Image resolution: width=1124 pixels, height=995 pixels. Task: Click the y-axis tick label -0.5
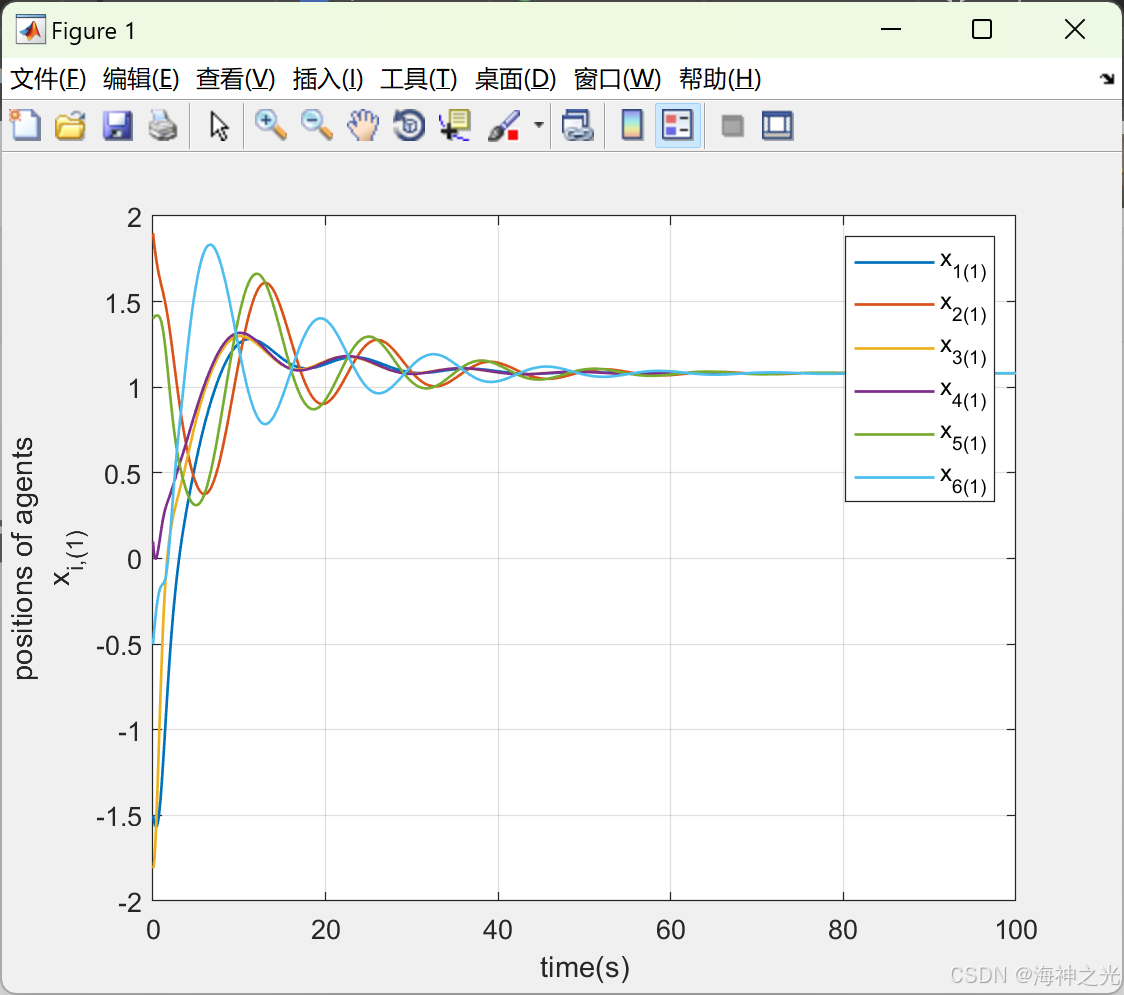[119, 646]
